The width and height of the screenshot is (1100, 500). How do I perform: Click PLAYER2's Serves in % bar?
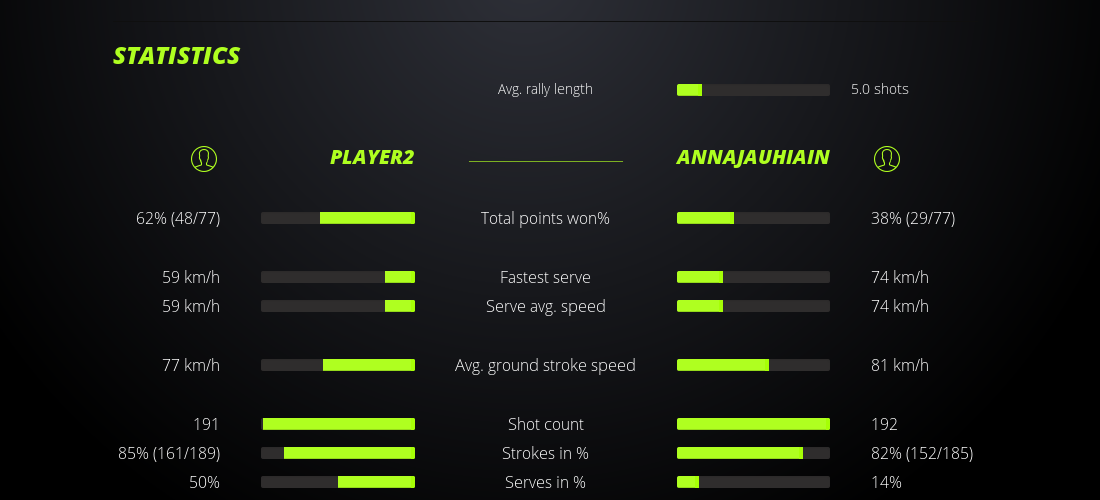click(x=338, y=482)
